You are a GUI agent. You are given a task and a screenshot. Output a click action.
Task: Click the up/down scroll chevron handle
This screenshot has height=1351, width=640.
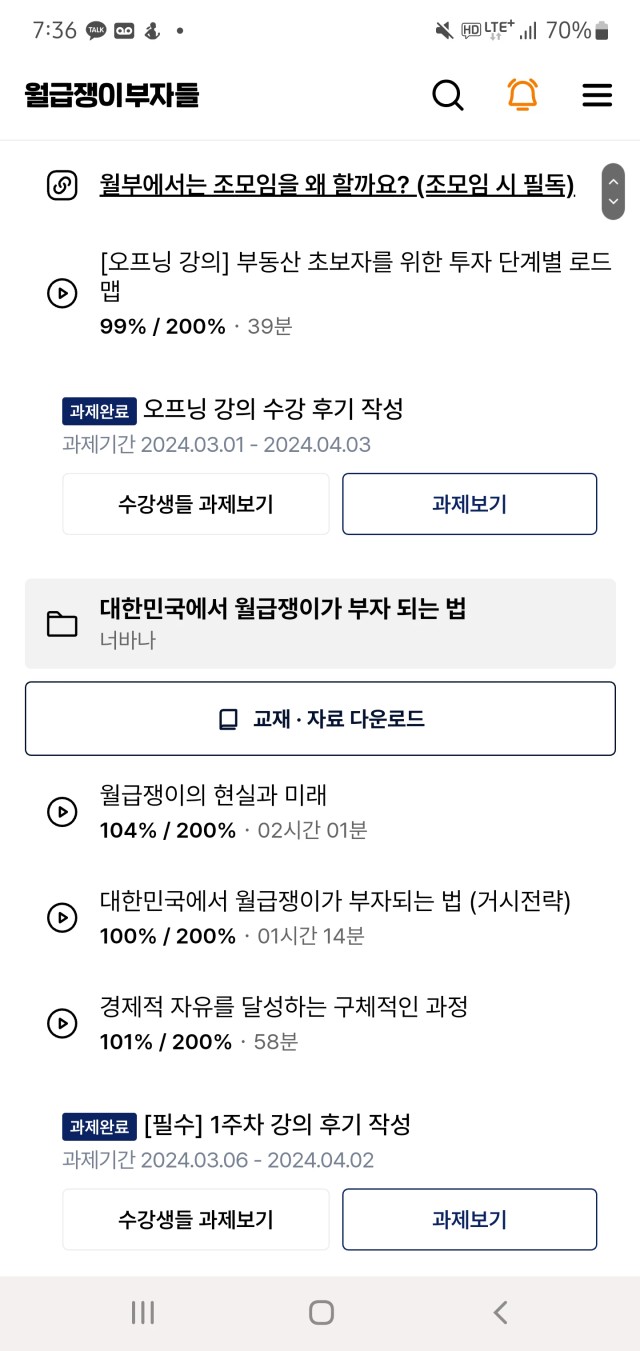pyautogui.click(x=613, y=191)
